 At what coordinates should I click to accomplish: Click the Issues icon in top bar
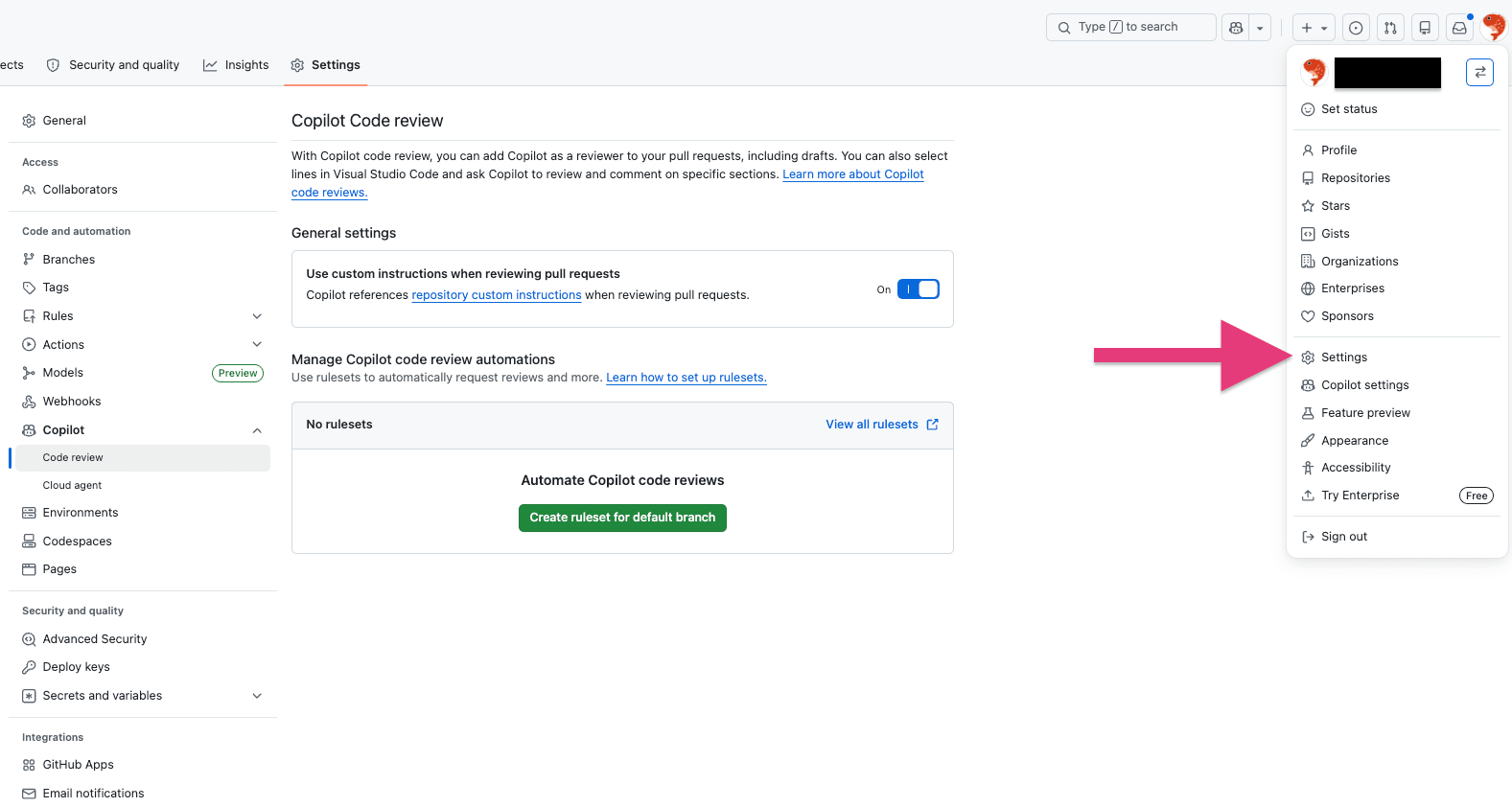[1356, 28]
